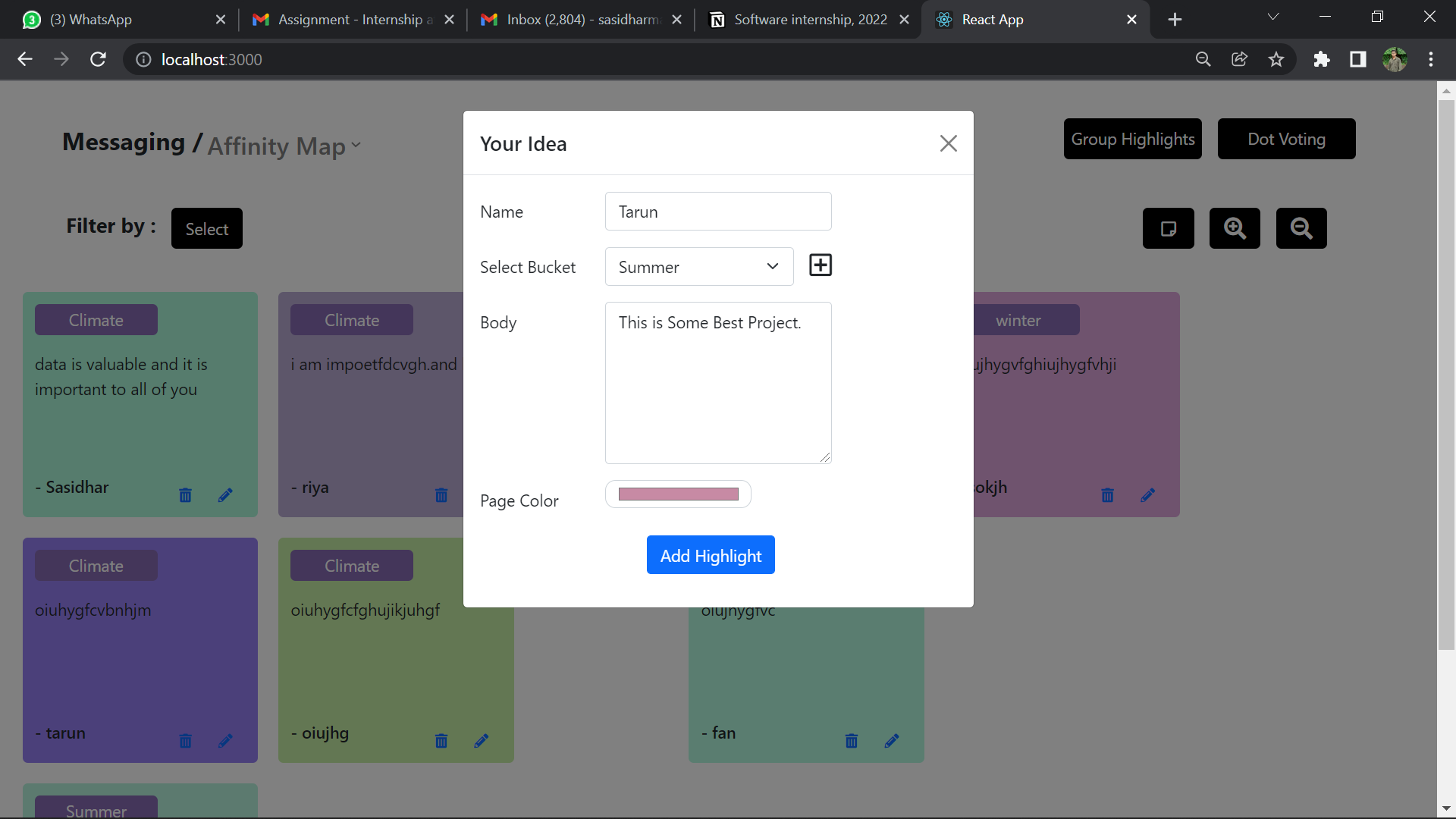Viewport: 1456px width, 819px height.
Task: Delete the oiujhg card with trash icon
Action: tap(441, 741)
